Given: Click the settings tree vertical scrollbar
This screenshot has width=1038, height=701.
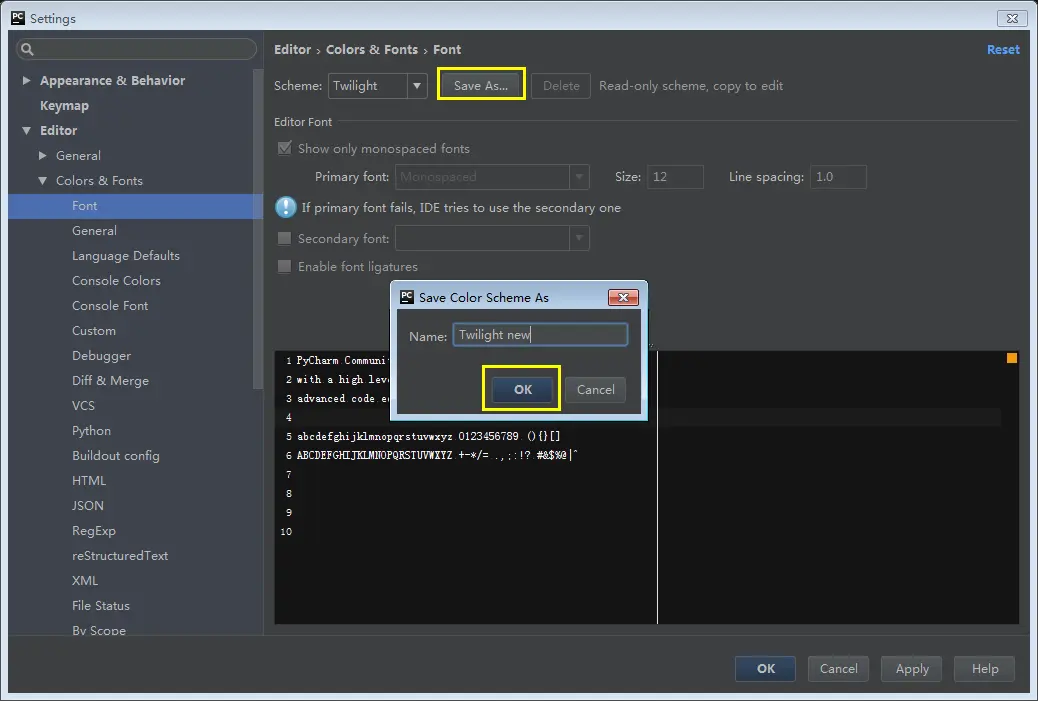Looking at the screenshot, I should coord(258,228).
